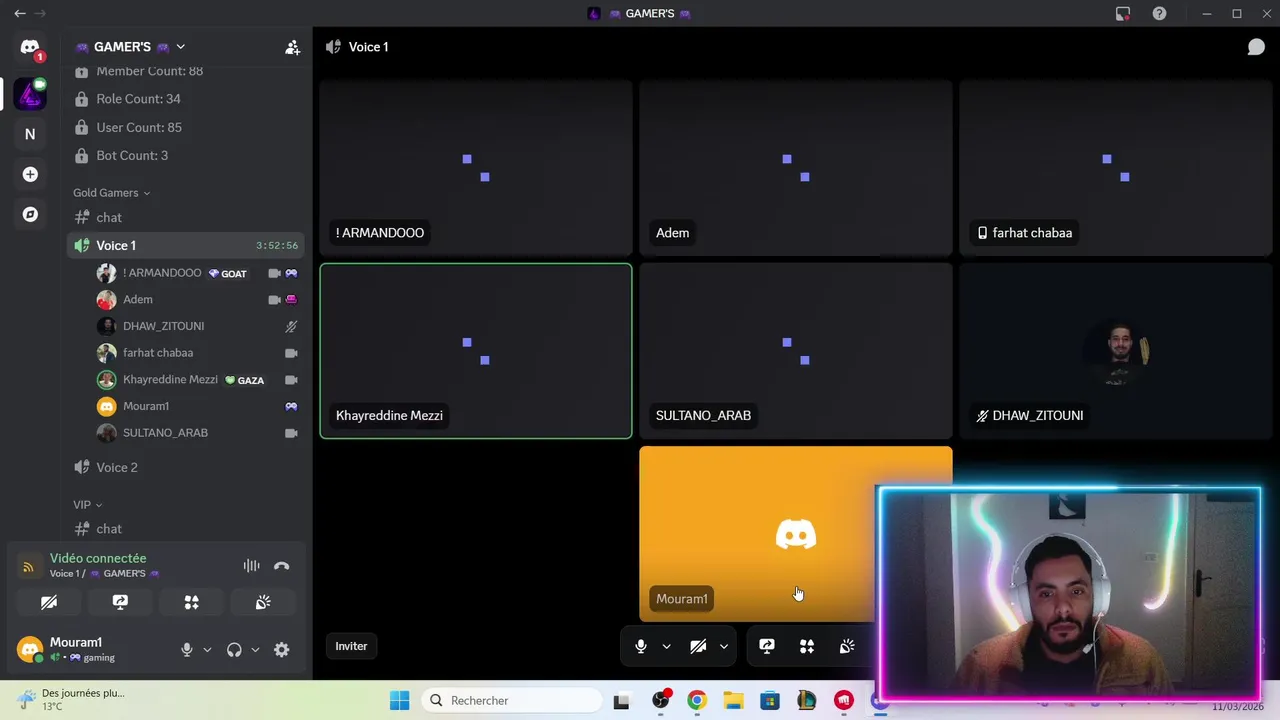Click the Bot Count: 3 locked channel
Screen dimensions: 1280x720
[186, 155]
